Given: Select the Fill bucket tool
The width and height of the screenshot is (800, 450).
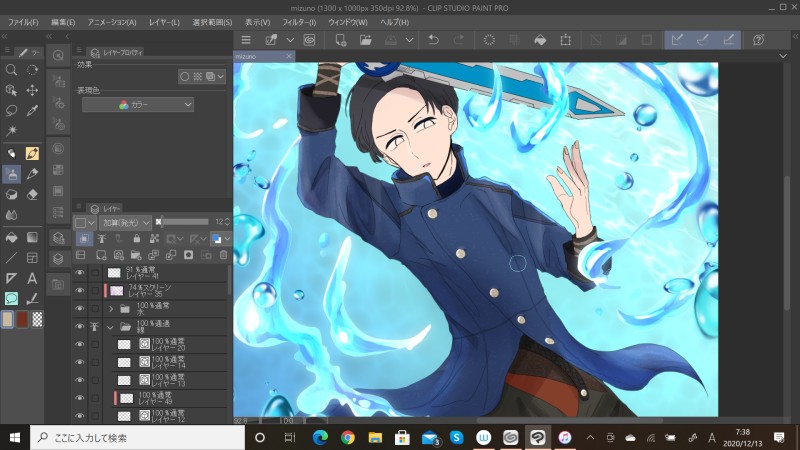Looking at the screenshot, I should point(11,237).
